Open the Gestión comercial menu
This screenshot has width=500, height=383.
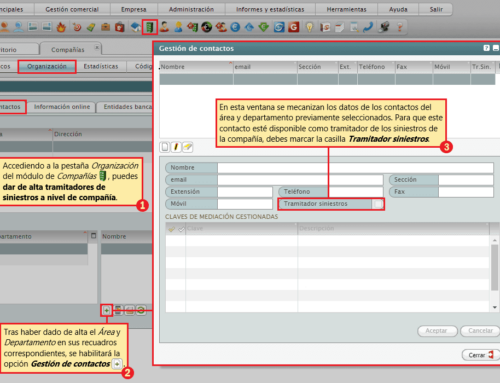click(x=72, y=9)
